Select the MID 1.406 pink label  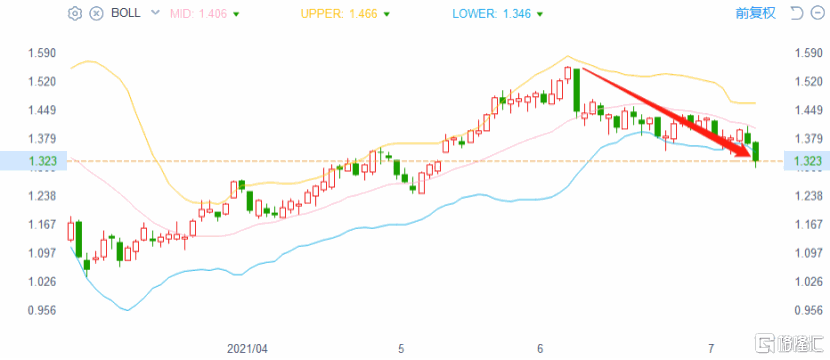coord(200,14)
